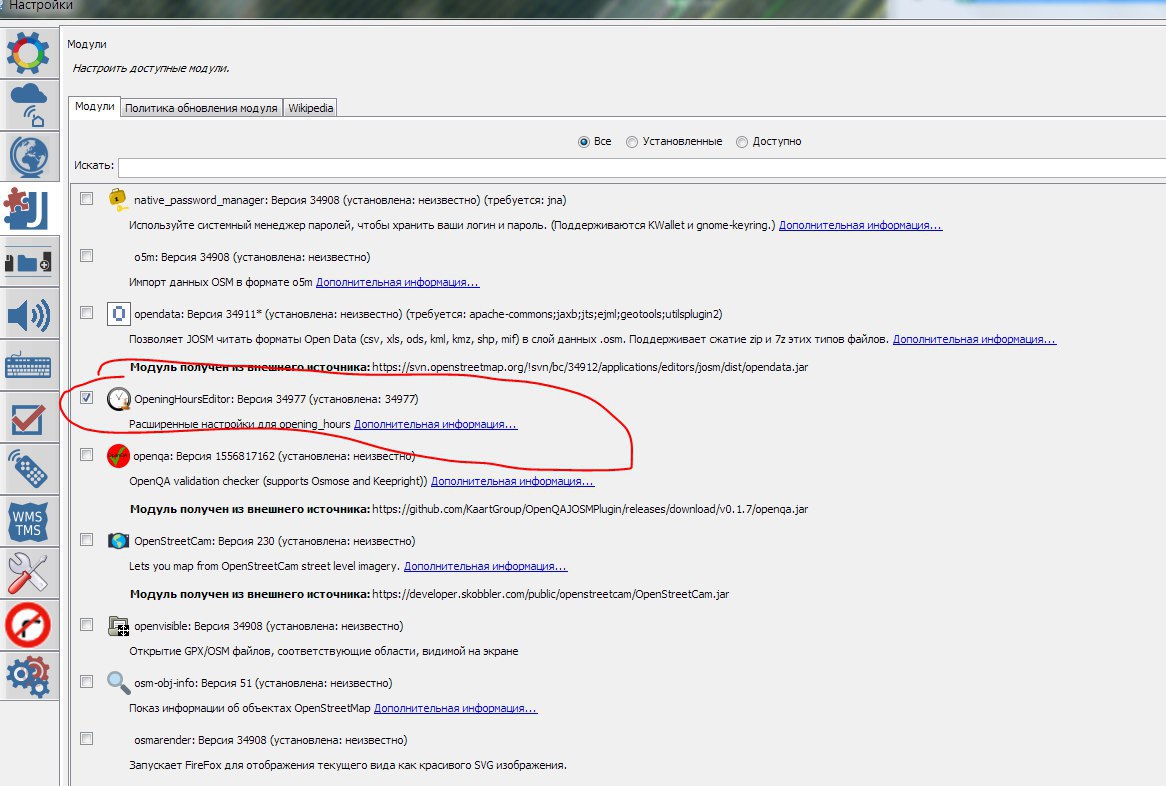The image size is (1166, 786).
Task: Open more info link for OpeningHoursEditor
Action: pos(436,425)
